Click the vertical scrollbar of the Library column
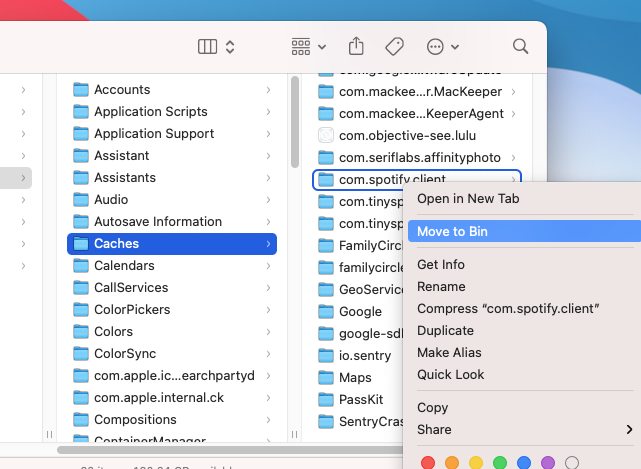Screen dimensions: 641x469 [x=295, y=122]
